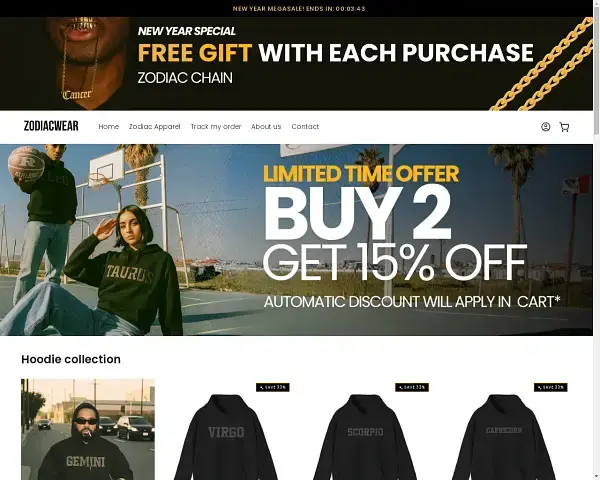Go to the Home menu item
The height and width of the screenshot is (480, 600).
pyautogui.click(x=109, y=126)
